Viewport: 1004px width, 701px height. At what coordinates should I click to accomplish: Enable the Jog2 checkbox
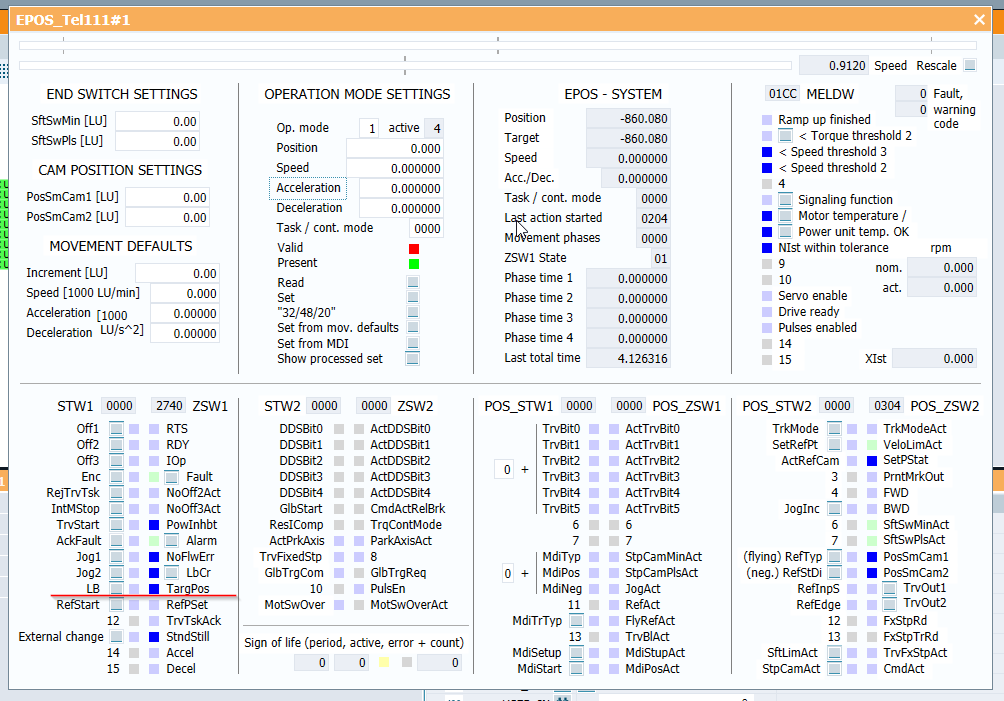(116, 572)
